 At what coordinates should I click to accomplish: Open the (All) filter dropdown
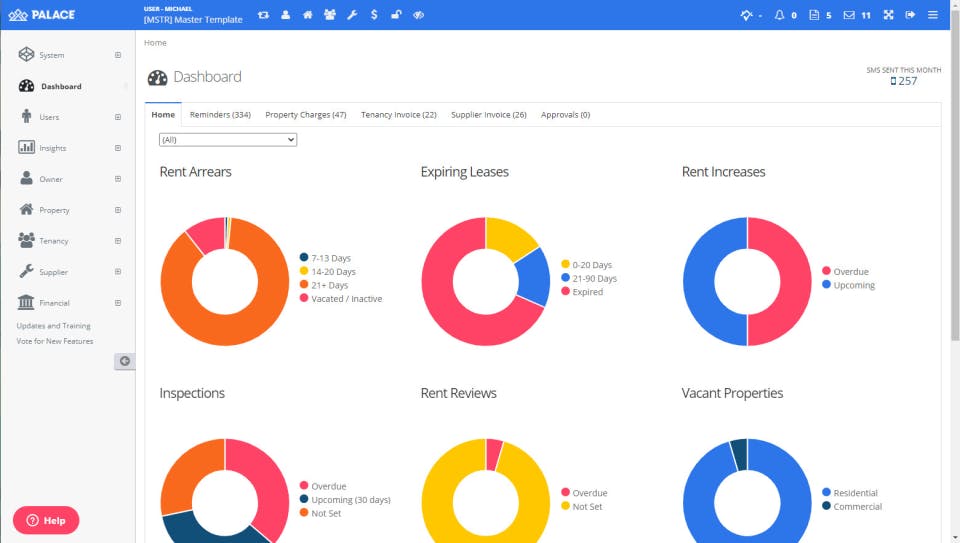[x=228, y=140]
